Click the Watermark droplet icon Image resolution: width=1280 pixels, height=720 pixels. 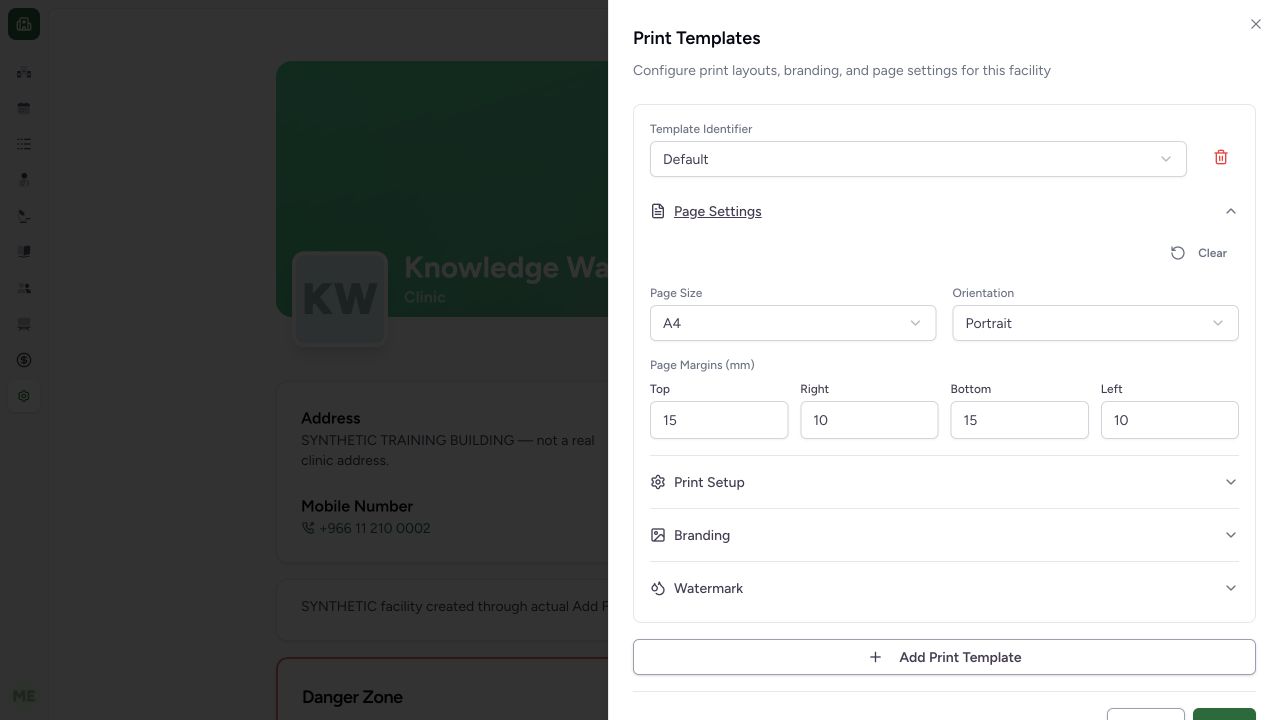658,588
